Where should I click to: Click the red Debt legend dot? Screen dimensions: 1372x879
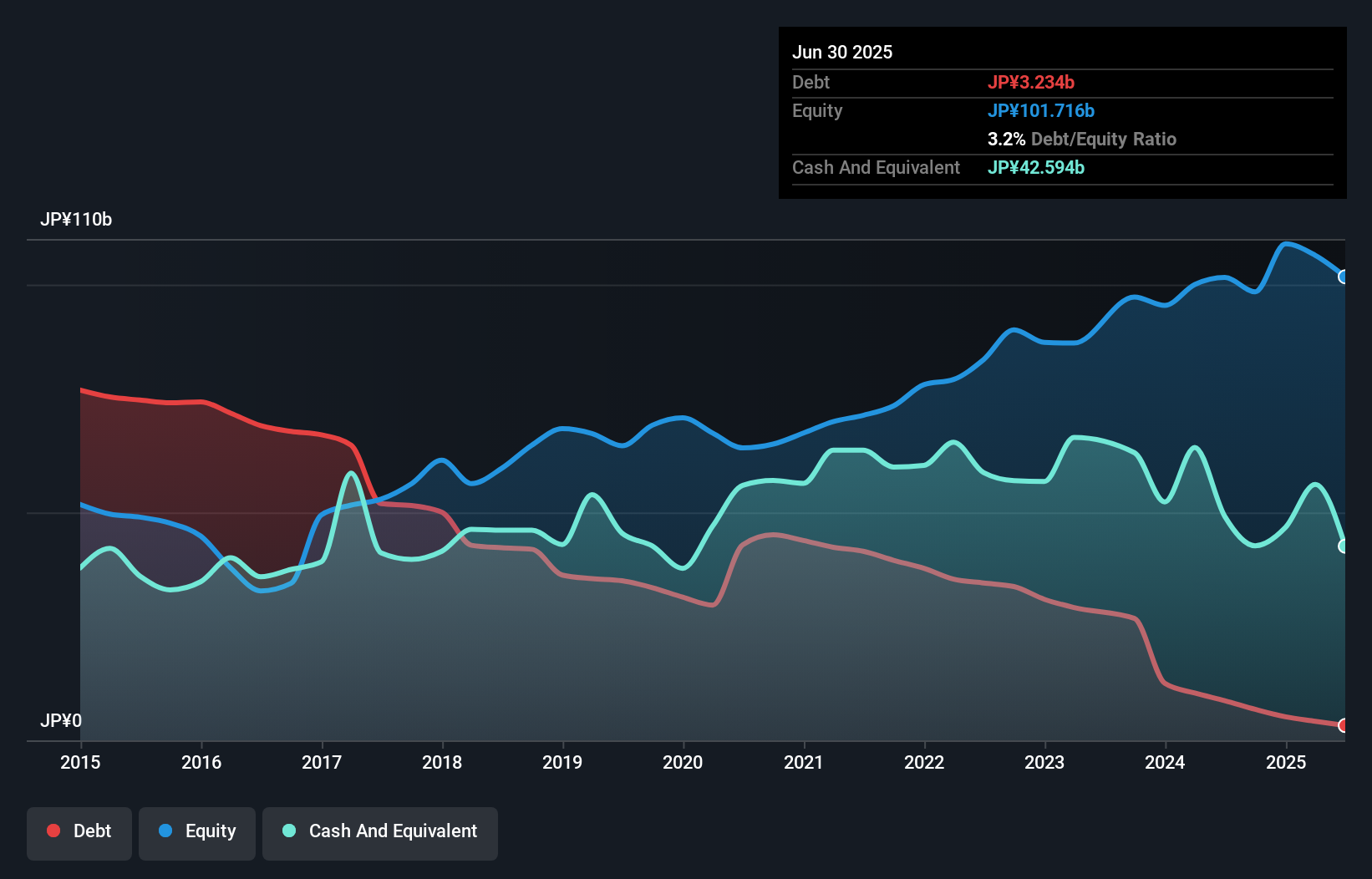[x=53, y=831]
